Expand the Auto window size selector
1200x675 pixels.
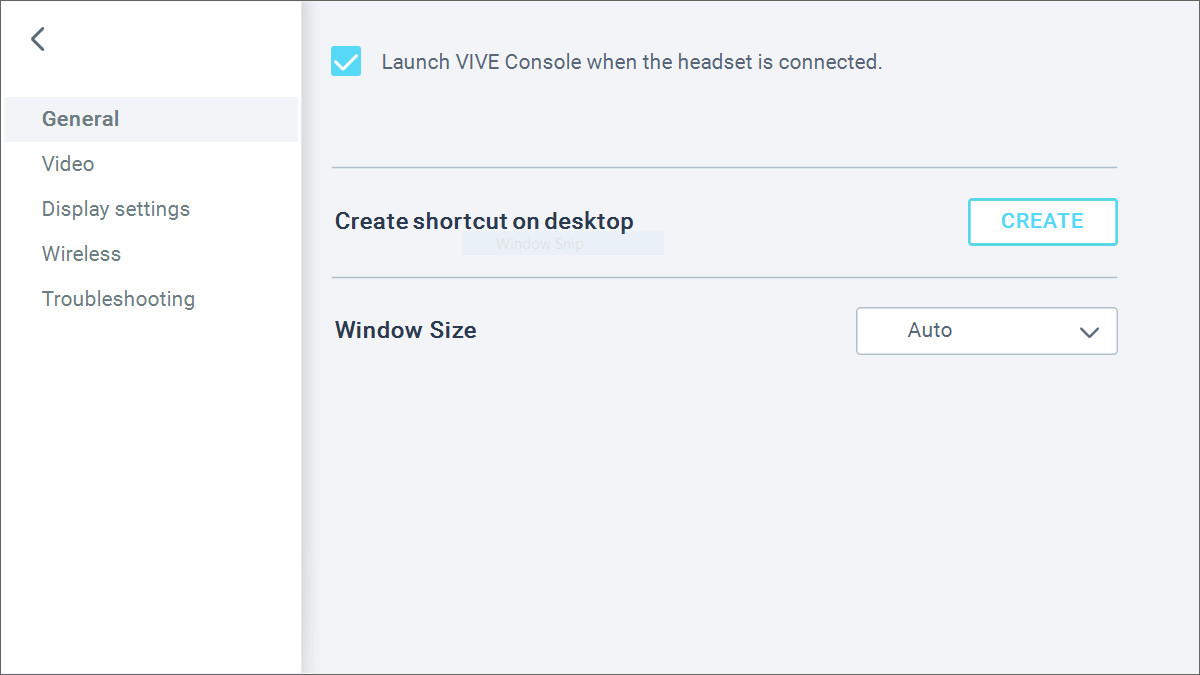coord(986,331)
